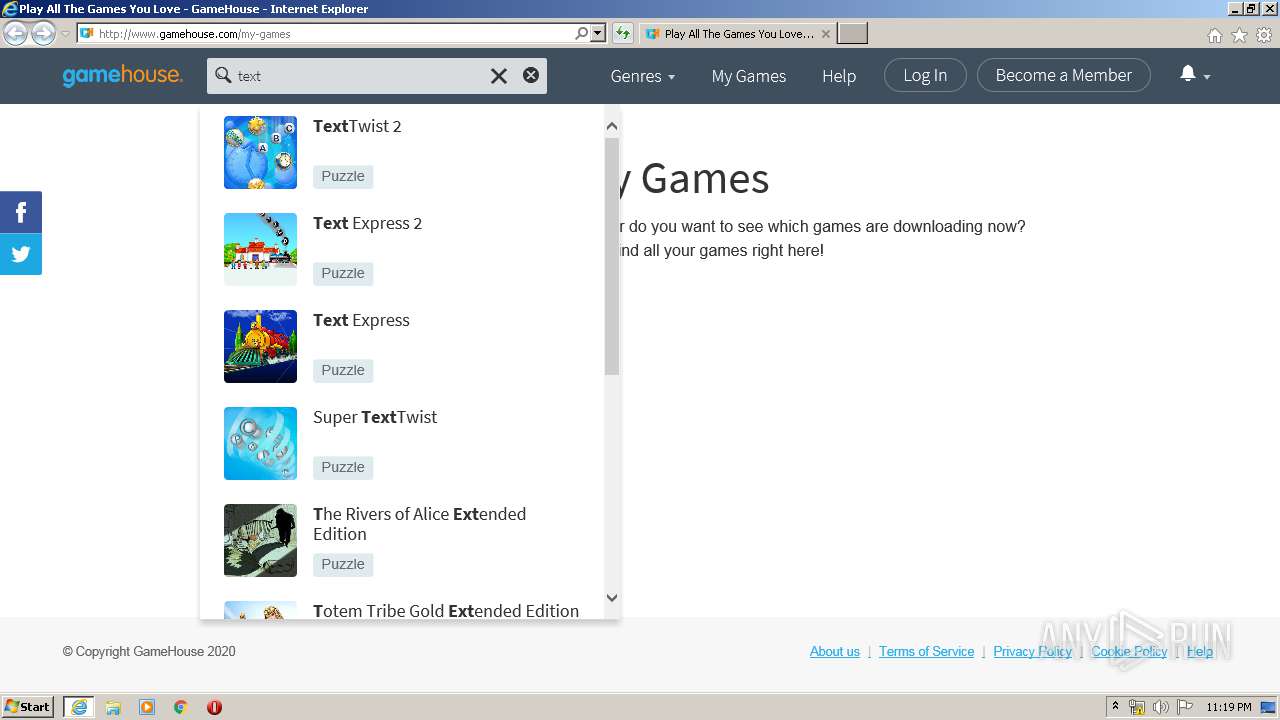Select the Text Express result title
Screen dimensions: 1280x720
(x=361, y=320)
